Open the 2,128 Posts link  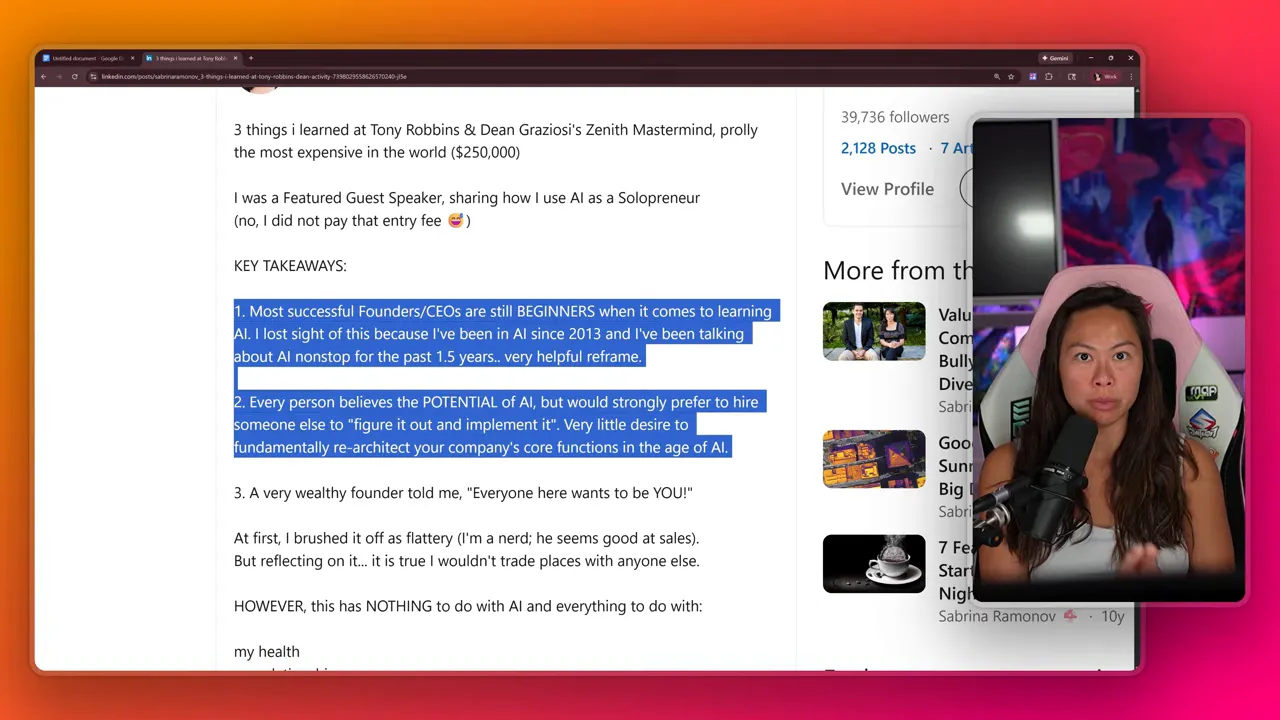(x=878, y=148)
